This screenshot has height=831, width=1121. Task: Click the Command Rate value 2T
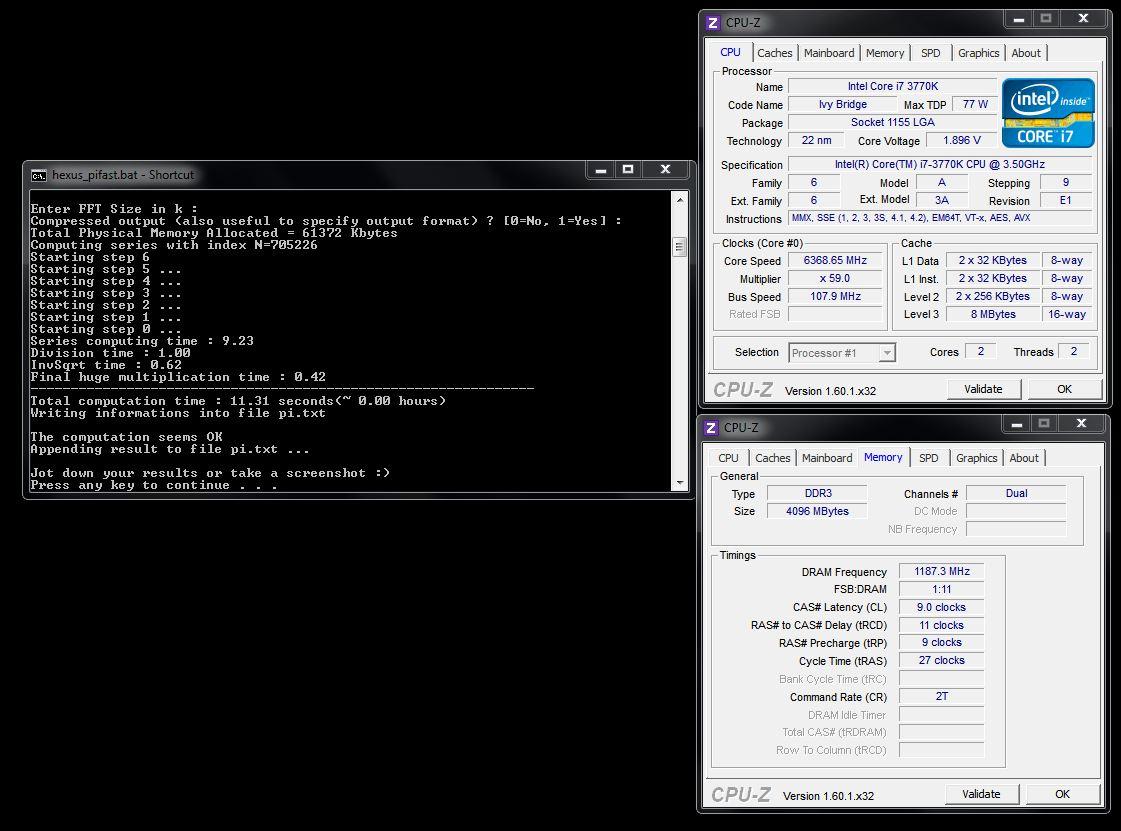pos(942,696)
